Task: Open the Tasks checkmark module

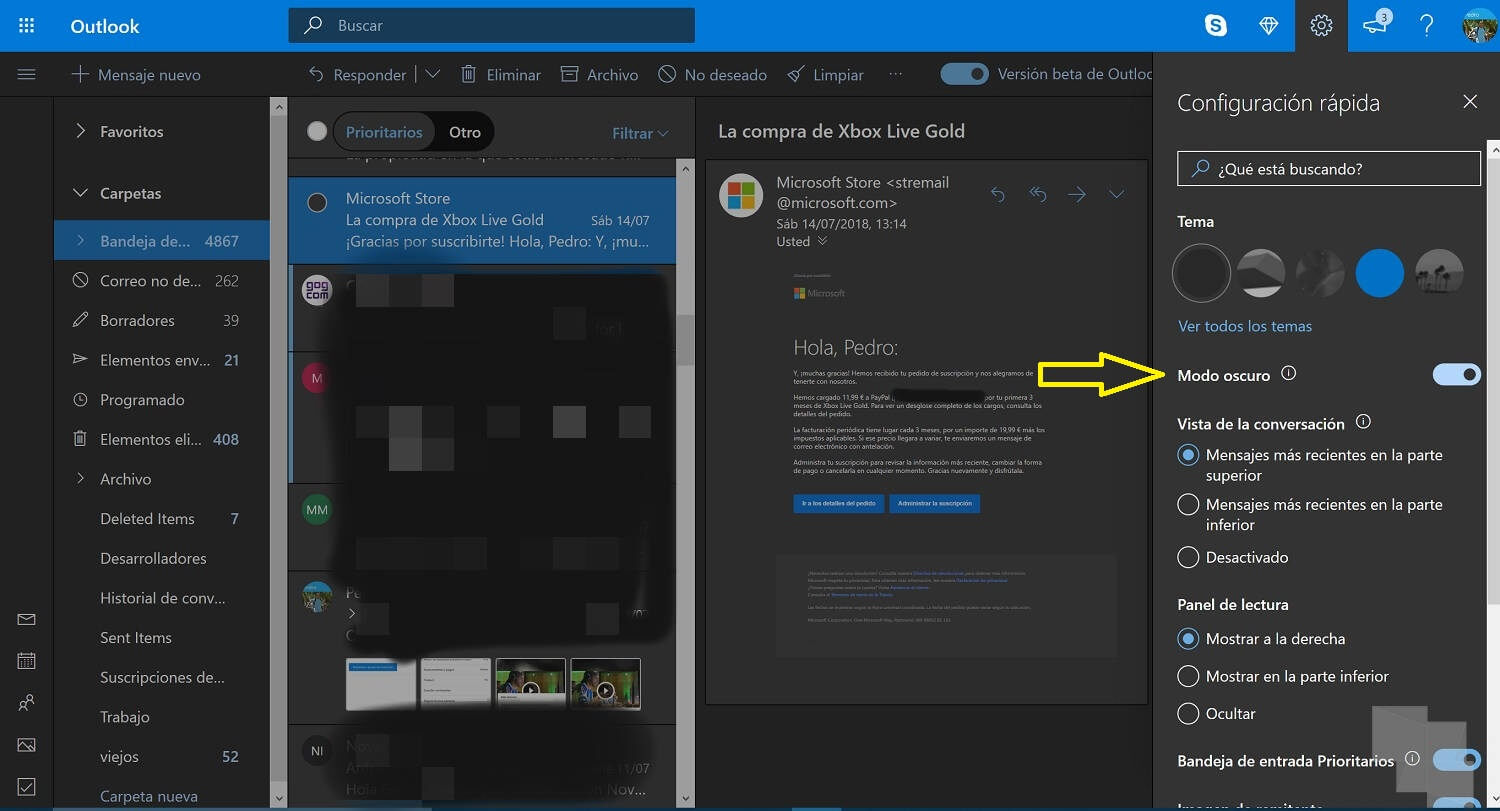Action: (27, 786)
